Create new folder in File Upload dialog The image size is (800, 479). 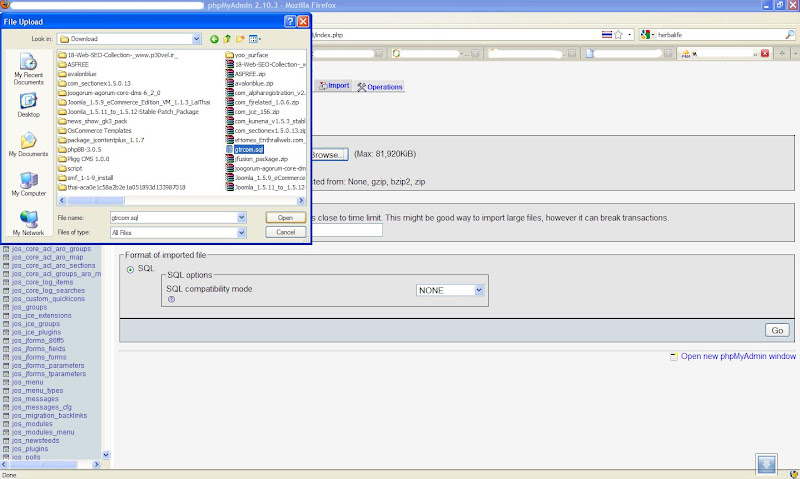240,39
